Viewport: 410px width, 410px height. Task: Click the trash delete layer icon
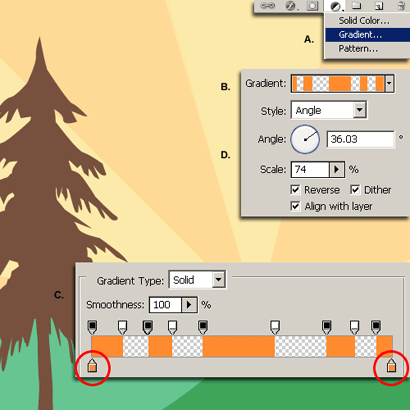[401, 6]
